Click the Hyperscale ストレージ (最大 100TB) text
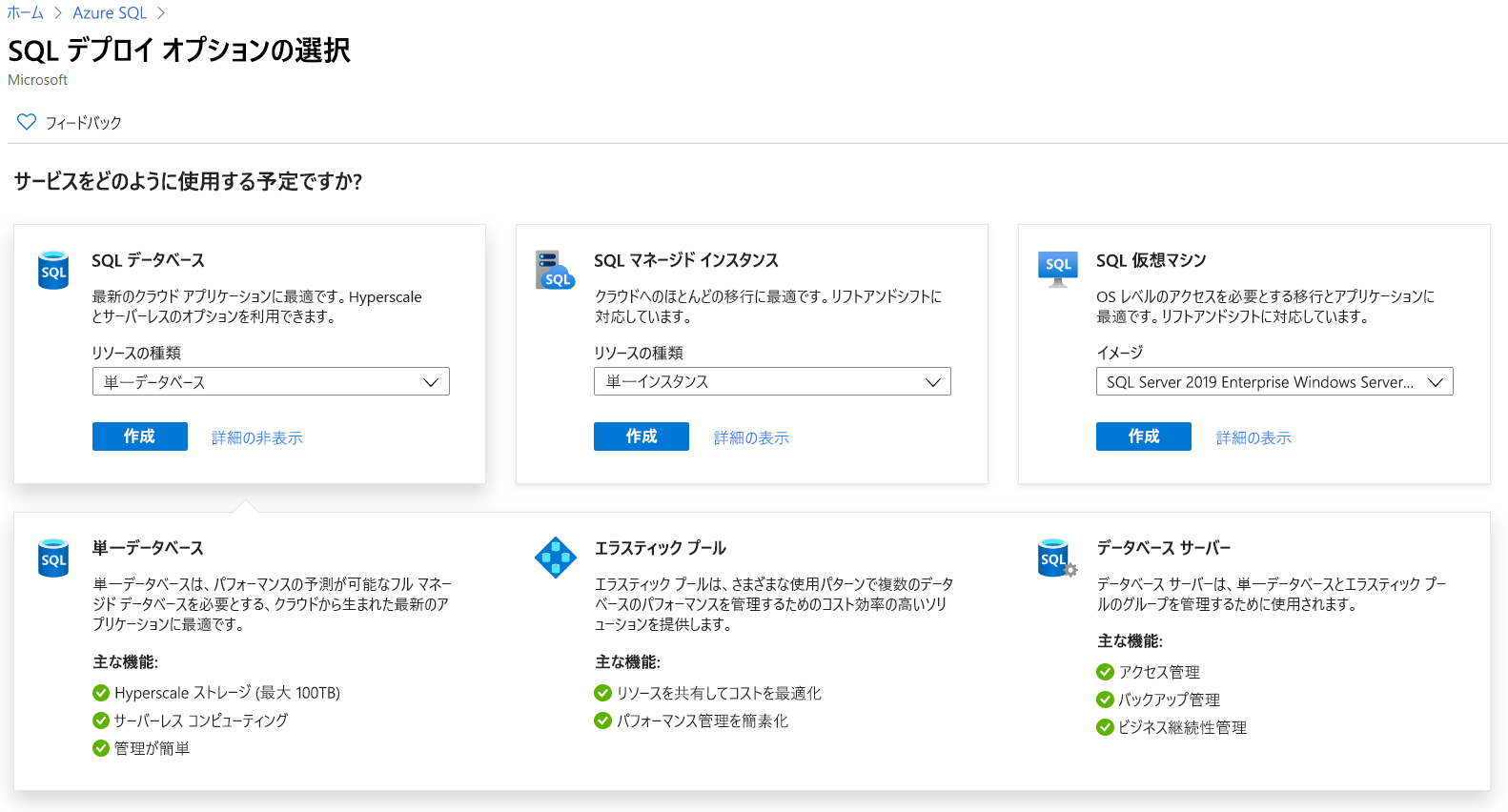Viewport: 1508px width, 812px height. (227, 693)
